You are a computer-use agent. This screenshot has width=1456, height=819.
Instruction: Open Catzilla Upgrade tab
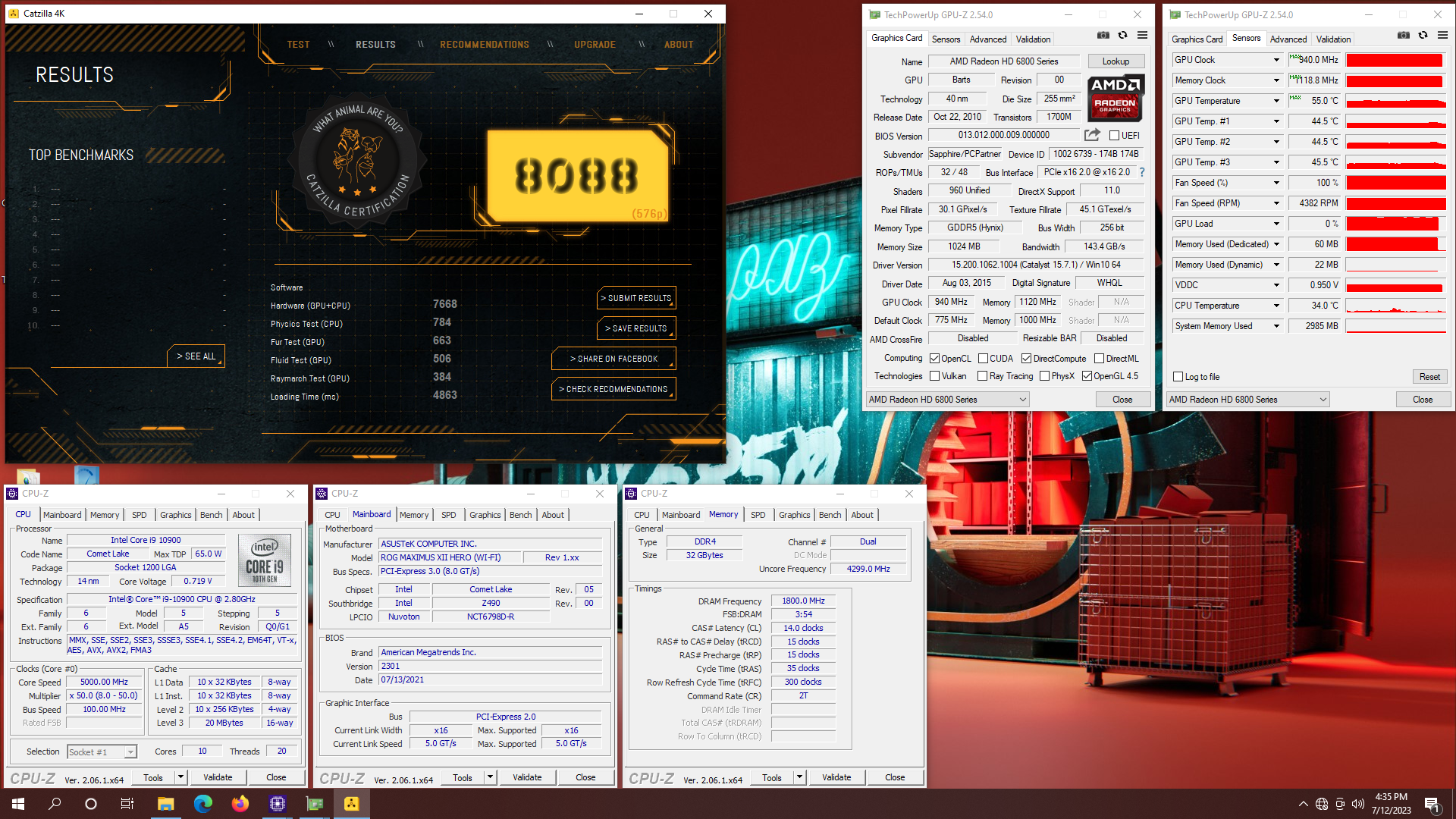595,45
